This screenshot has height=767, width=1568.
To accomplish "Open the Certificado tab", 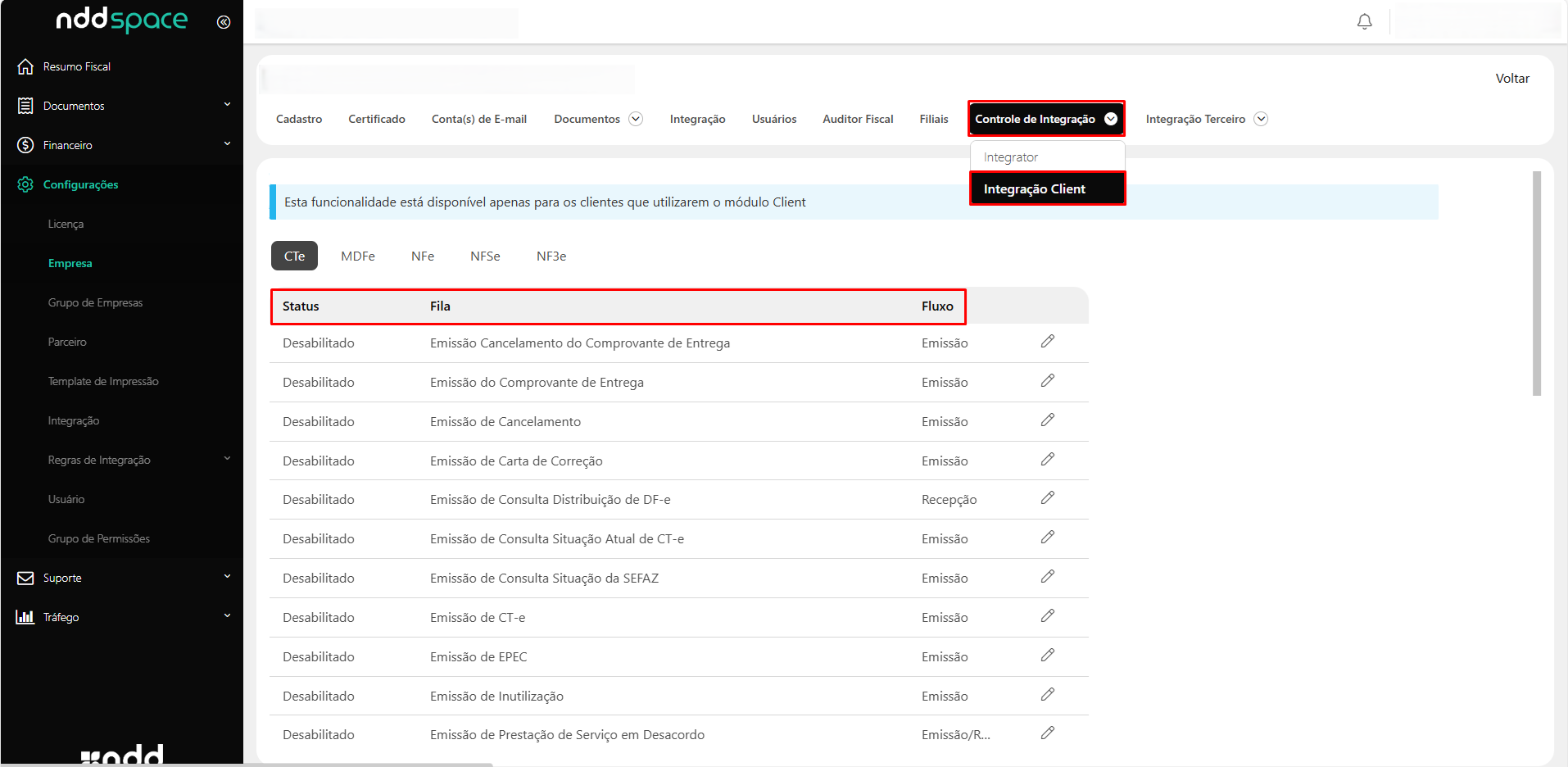I will coord(377,119).
